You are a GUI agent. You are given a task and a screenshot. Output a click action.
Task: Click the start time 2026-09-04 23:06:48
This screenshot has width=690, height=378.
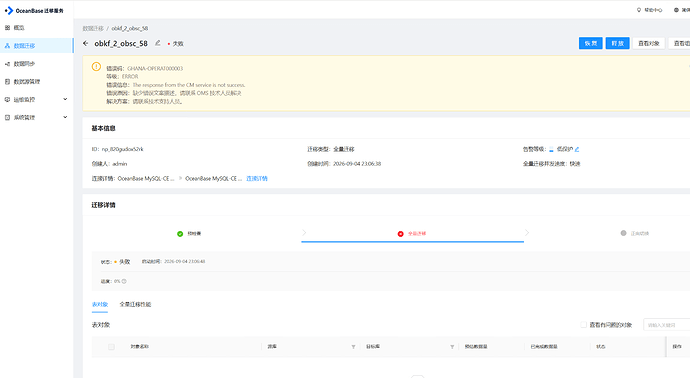pos(184,261)
